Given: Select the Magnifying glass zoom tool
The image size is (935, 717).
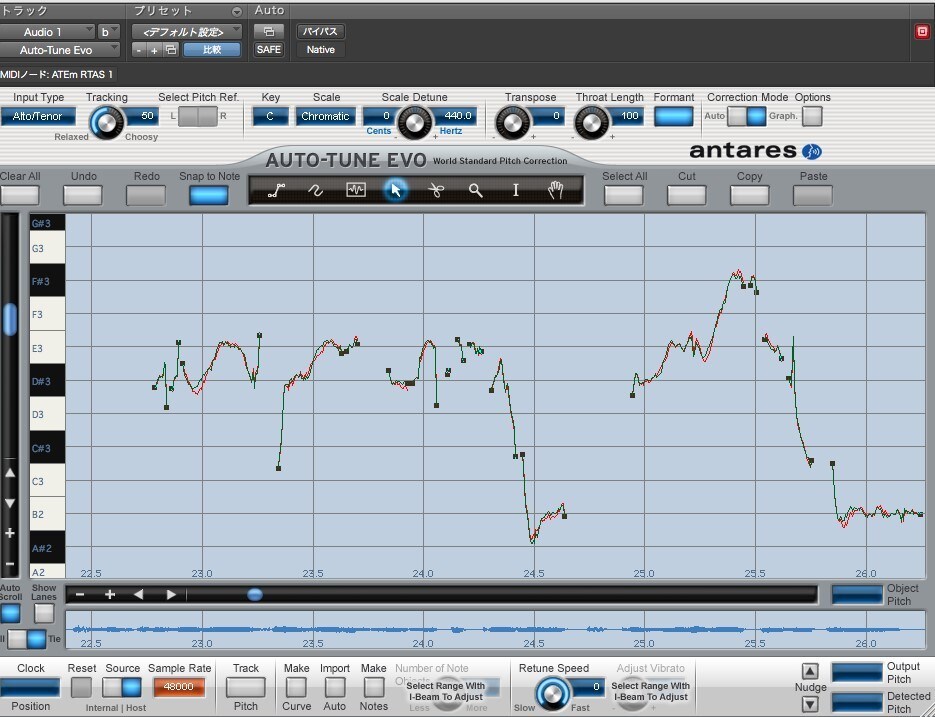Looking at the screenshot, I should pos(475,190).
